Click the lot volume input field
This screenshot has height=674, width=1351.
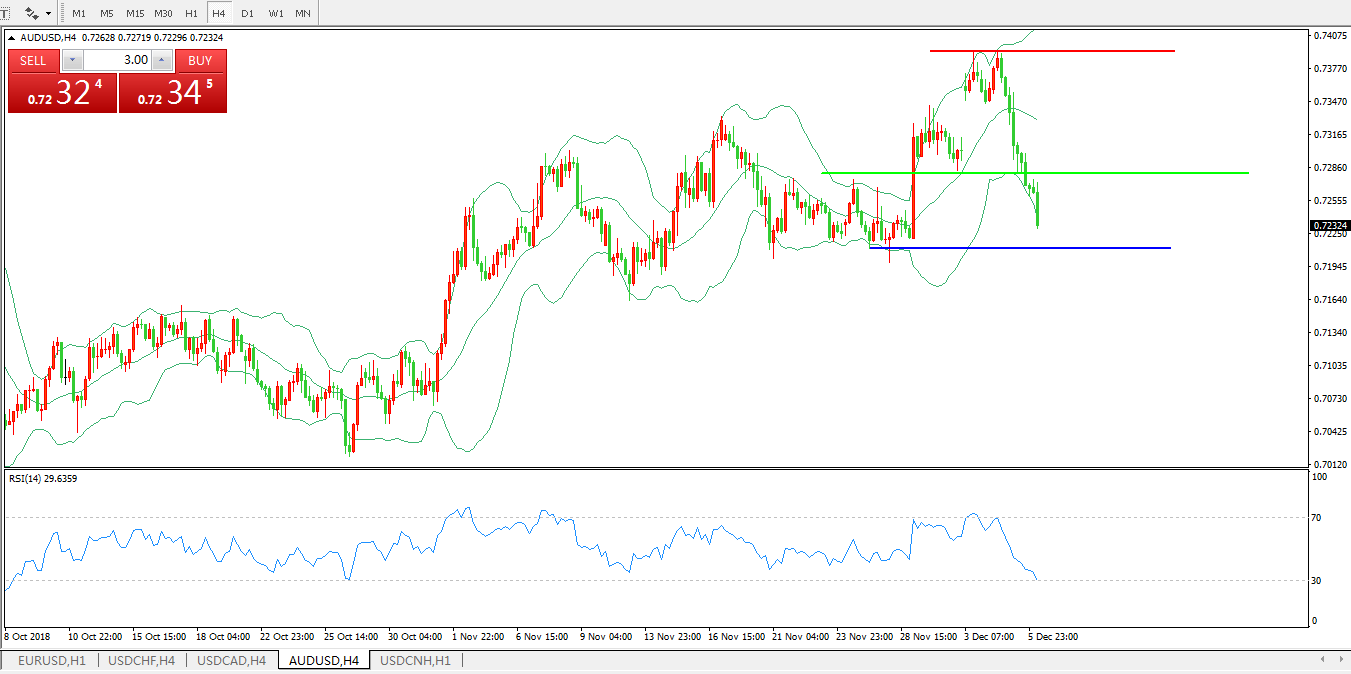(x=117, y=60)
